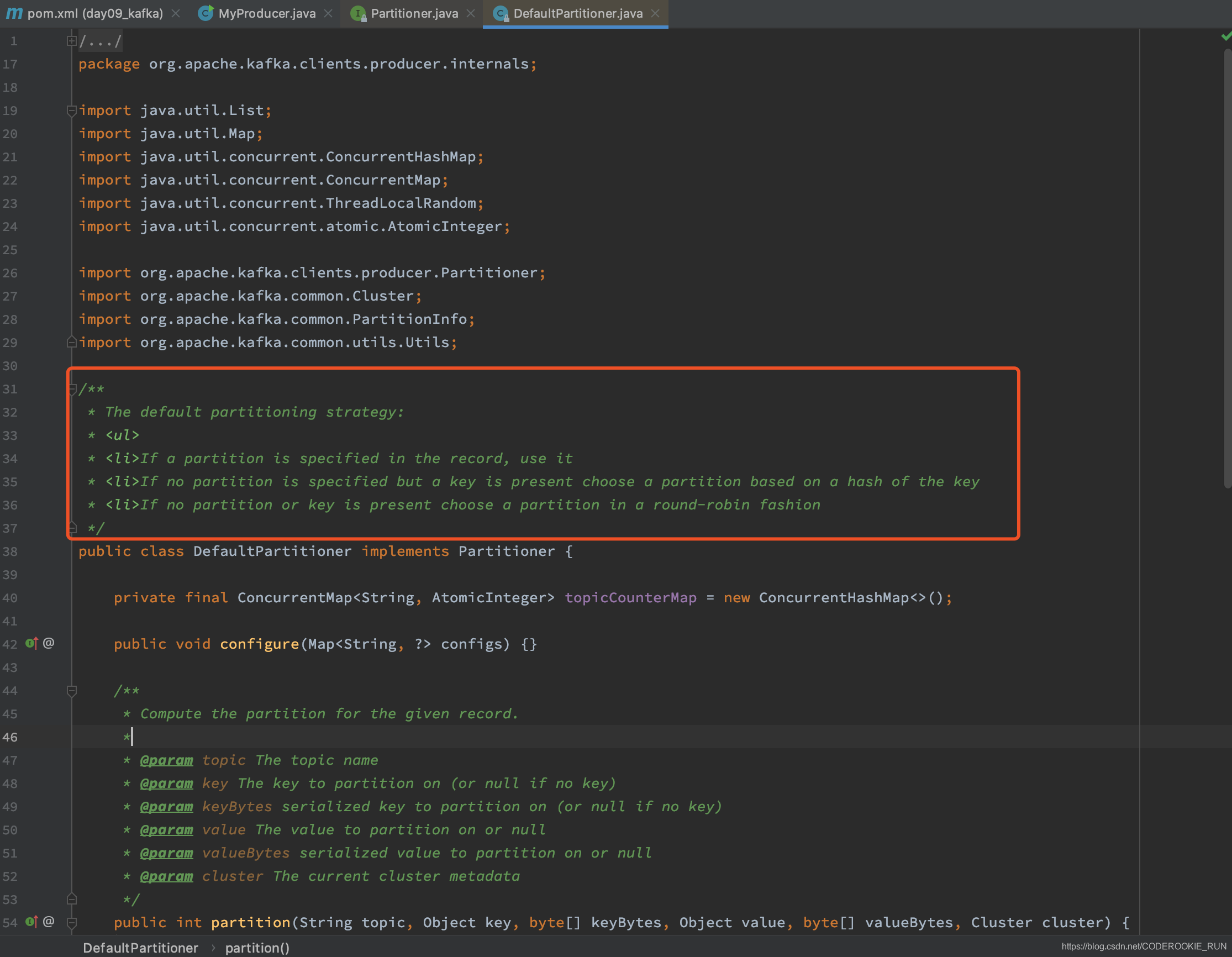Click the implements-method gutter icon on line 42
Viewport: 1232px width, 957px height.
tap(31, 643)
